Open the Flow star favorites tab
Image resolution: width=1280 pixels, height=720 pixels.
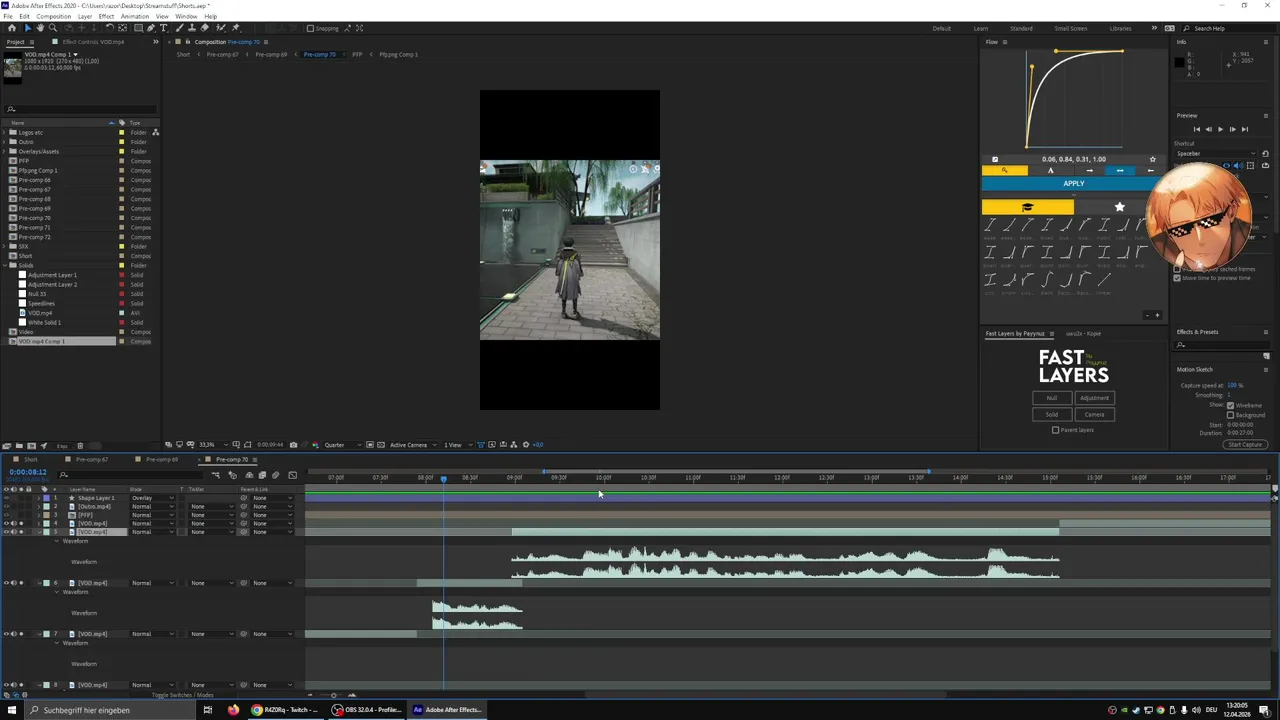click(1119, 207)
